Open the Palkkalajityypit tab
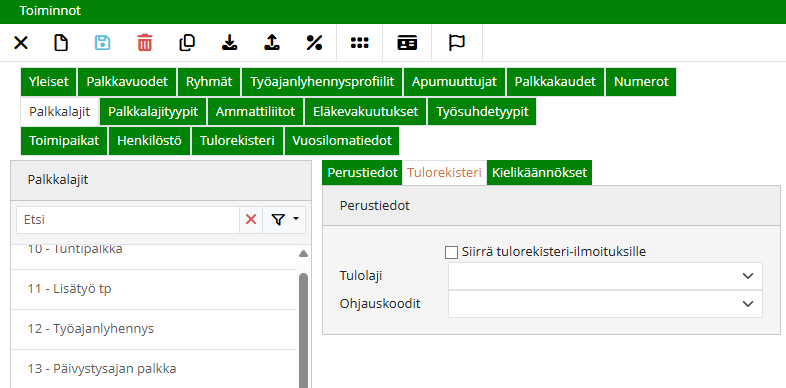The width and height of the screenshot is (786, 388). (x=153, y=111)
